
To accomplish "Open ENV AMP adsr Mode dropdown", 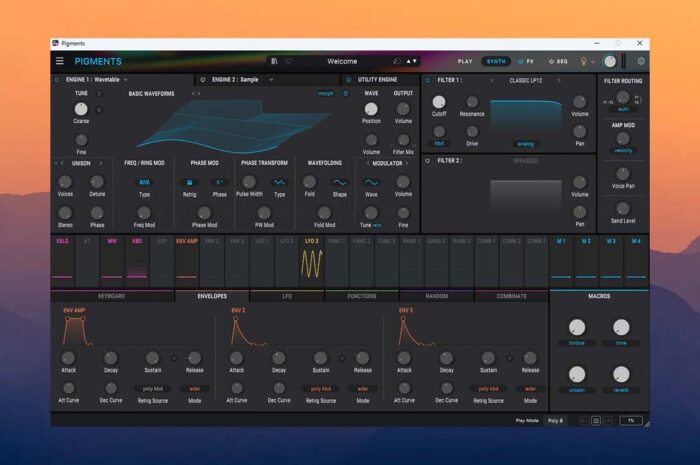I will [195, 389].
